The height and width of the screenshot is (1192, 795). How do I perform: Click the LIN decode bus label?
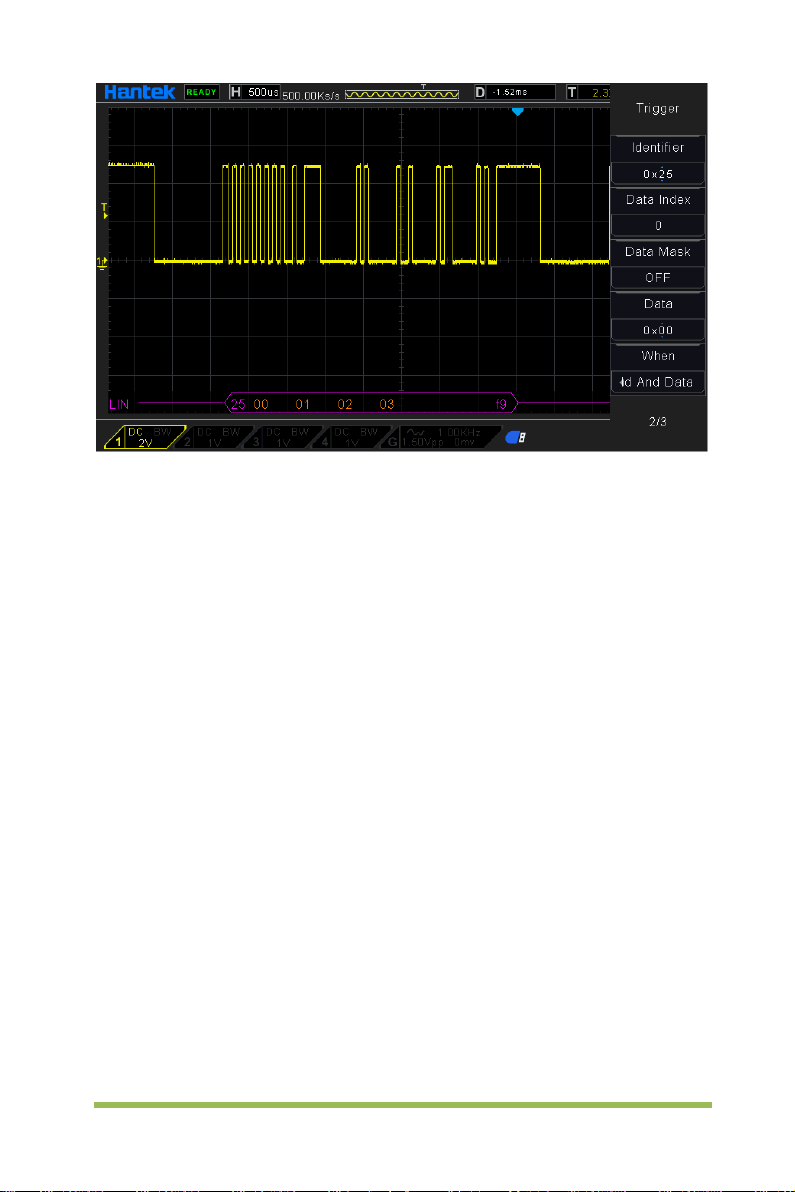pos(119,404)
